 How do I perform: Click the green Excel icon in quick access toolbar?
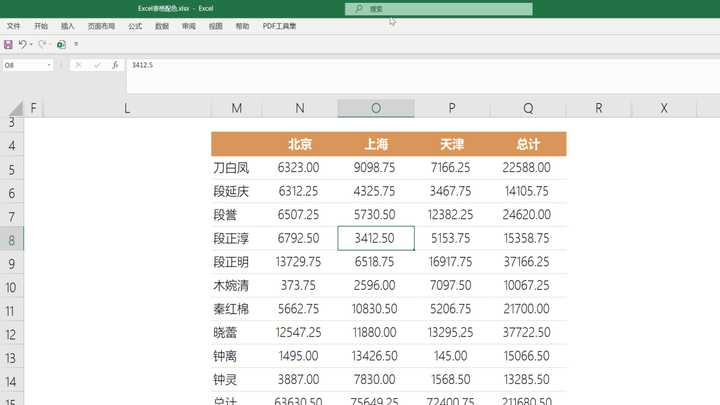[61, 44]
